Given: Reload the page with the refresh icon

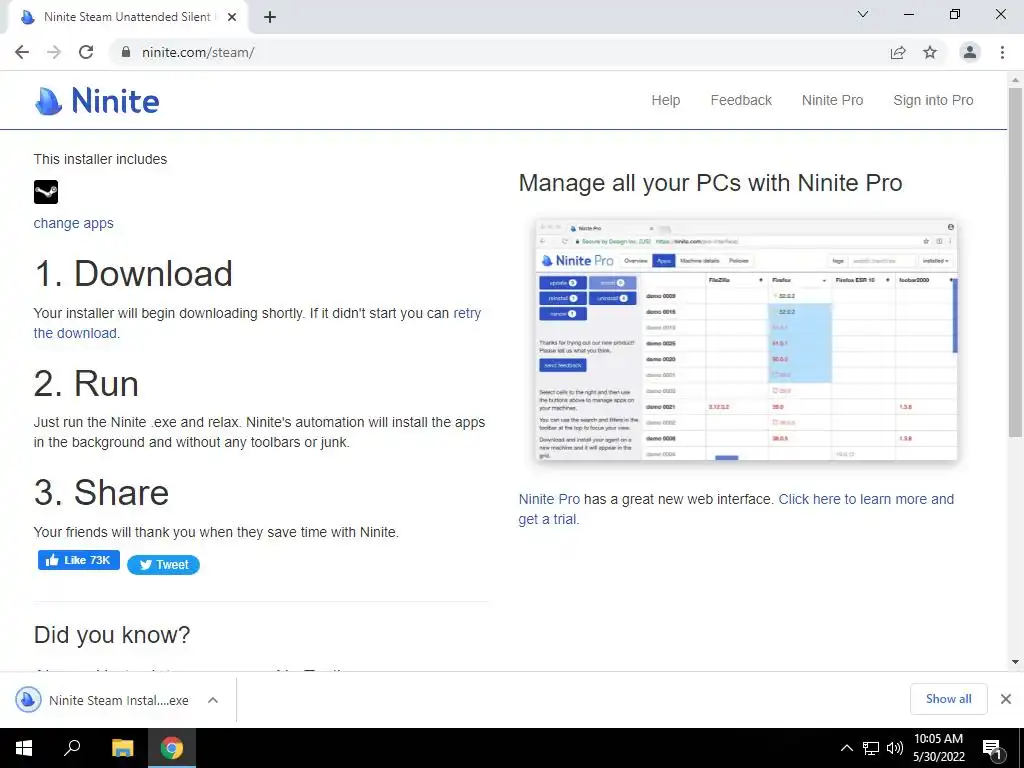Looking at the screenshot, I should 86,52.
